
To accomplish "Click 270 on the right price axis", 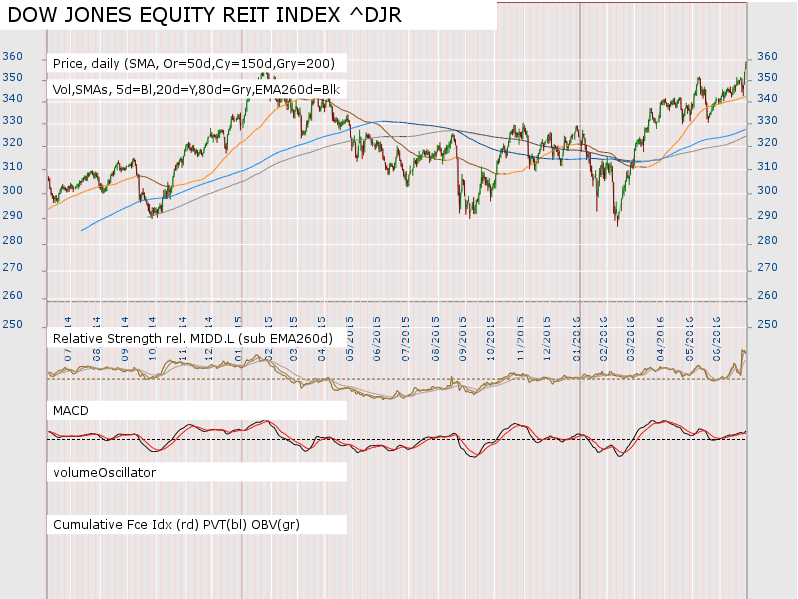I will point(767,267).
